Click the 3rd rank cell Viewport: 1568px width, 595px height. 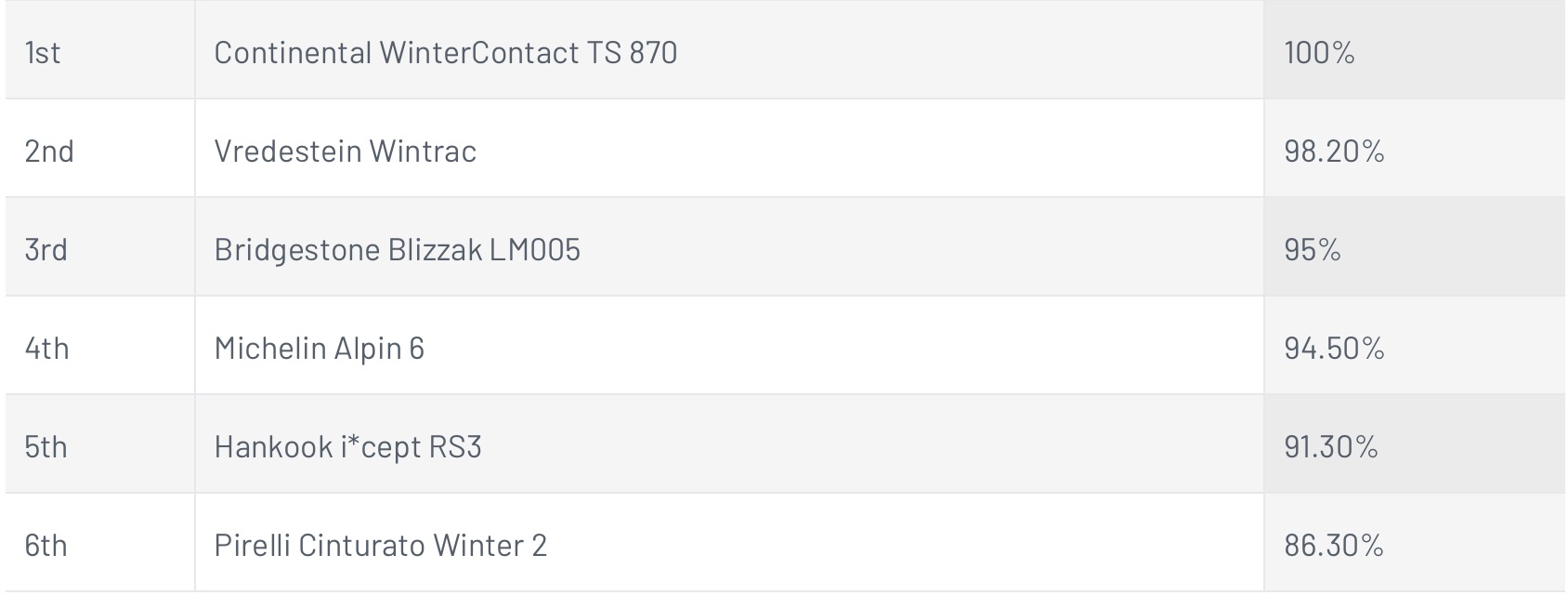click(99, 247)
